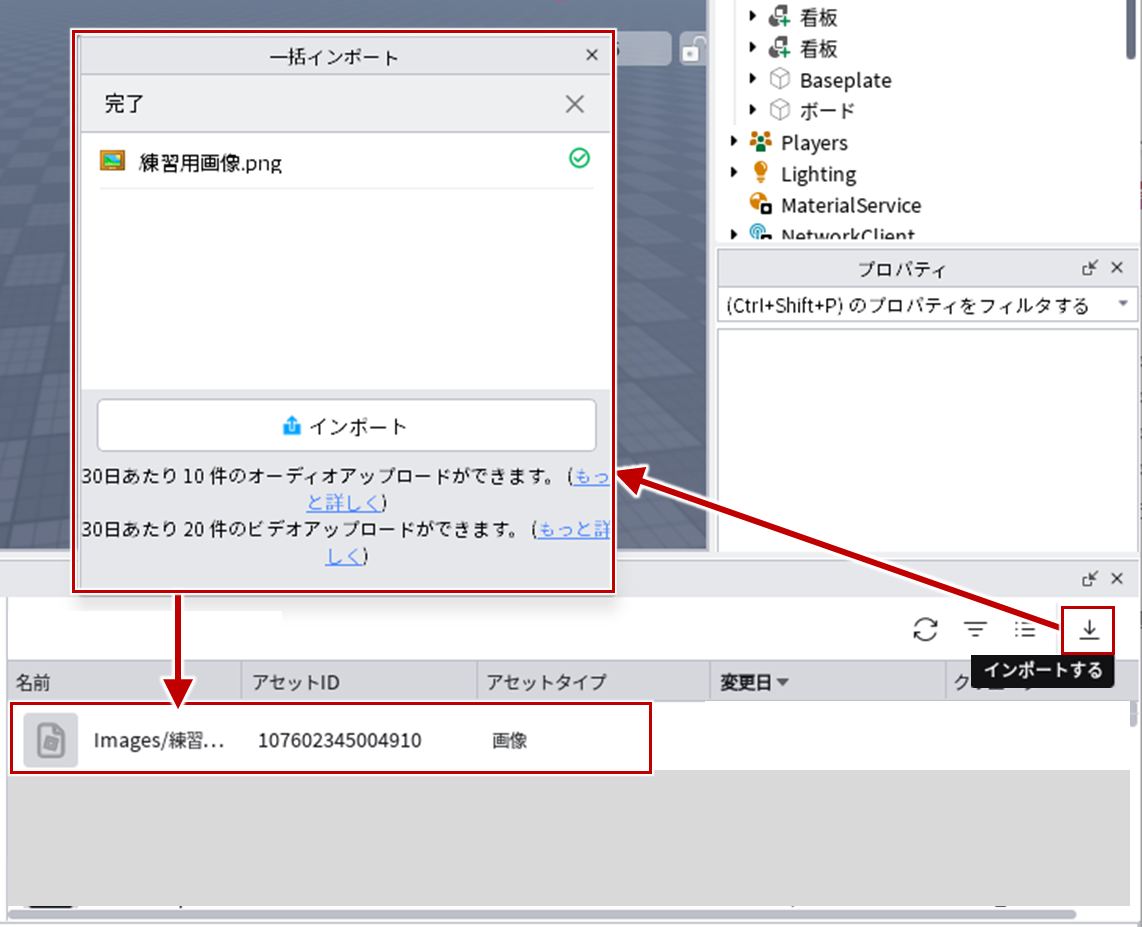
Task: Close the asset manager panel
Action: [x=1117, y=579]
